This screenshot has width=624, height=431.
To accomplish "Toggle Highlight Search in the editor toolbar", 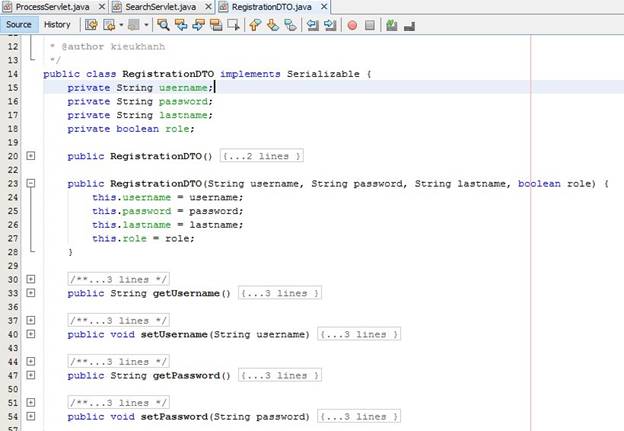I will pyautogui.click(x=216, y=25).
